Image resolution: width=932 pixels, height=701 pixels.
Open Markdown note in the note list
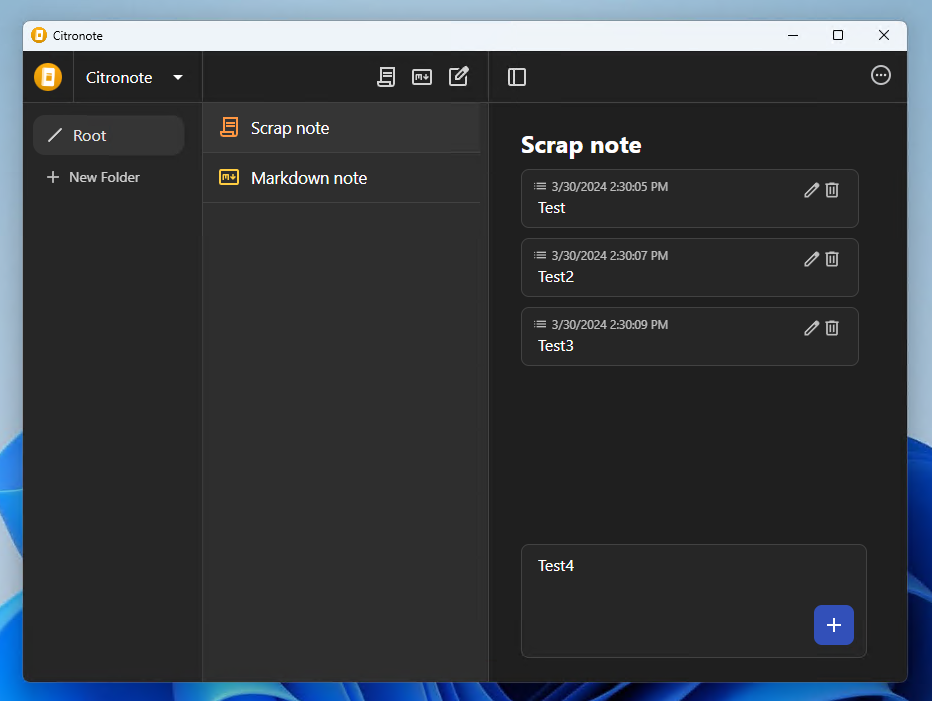pyautogui.click(x=341, y=178)
